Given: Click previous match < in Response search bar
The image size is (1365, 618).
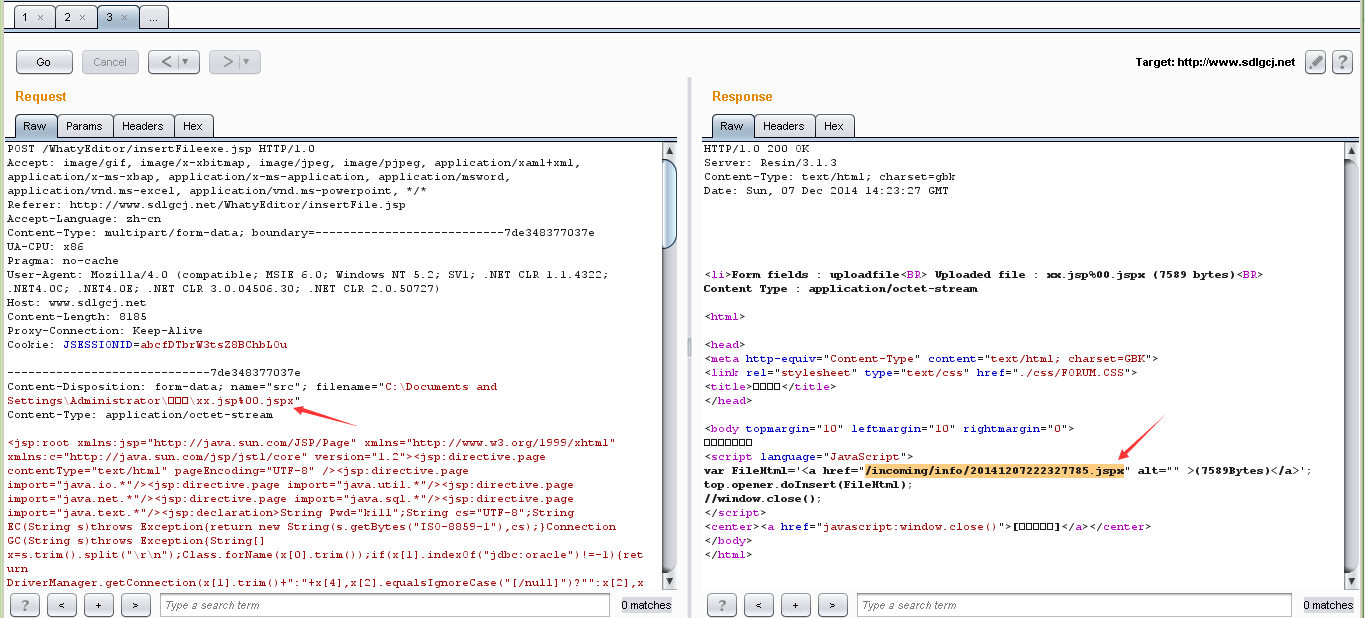Looking at the screenshot, I should 759,605.
